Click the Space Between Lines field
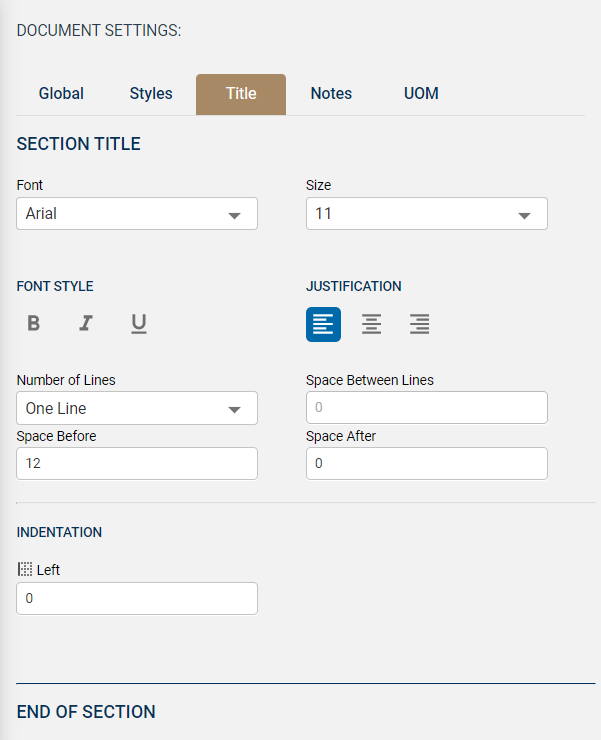The width and height of the screenshot is (601, 740). 426,408
